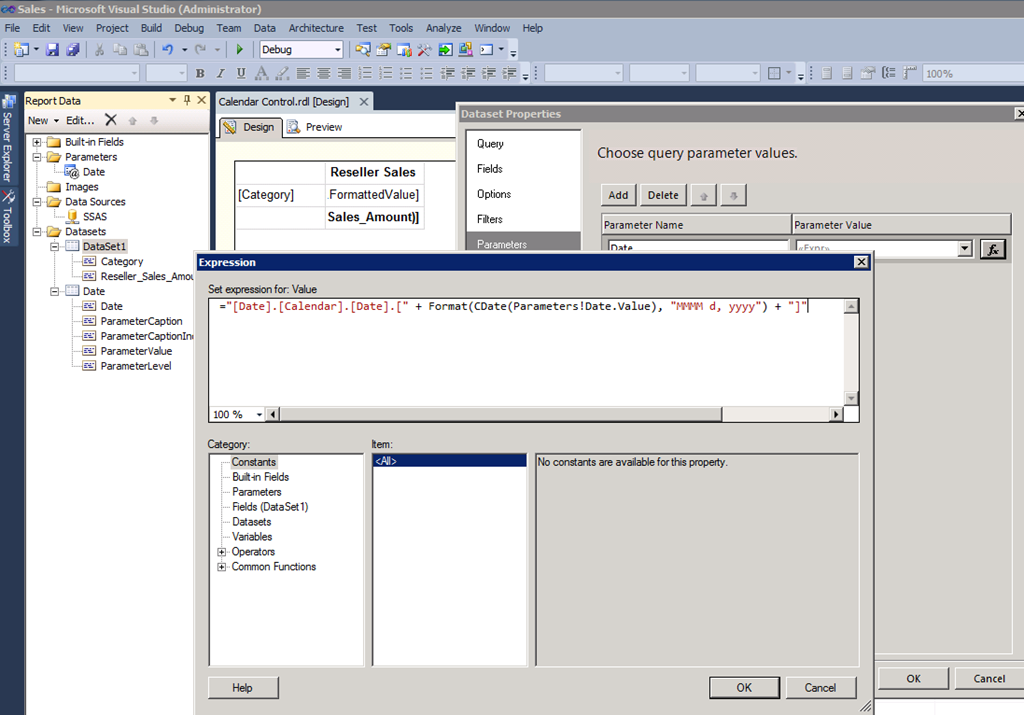
Task: Switch to the Preview tab
Action: coord(314,127)
